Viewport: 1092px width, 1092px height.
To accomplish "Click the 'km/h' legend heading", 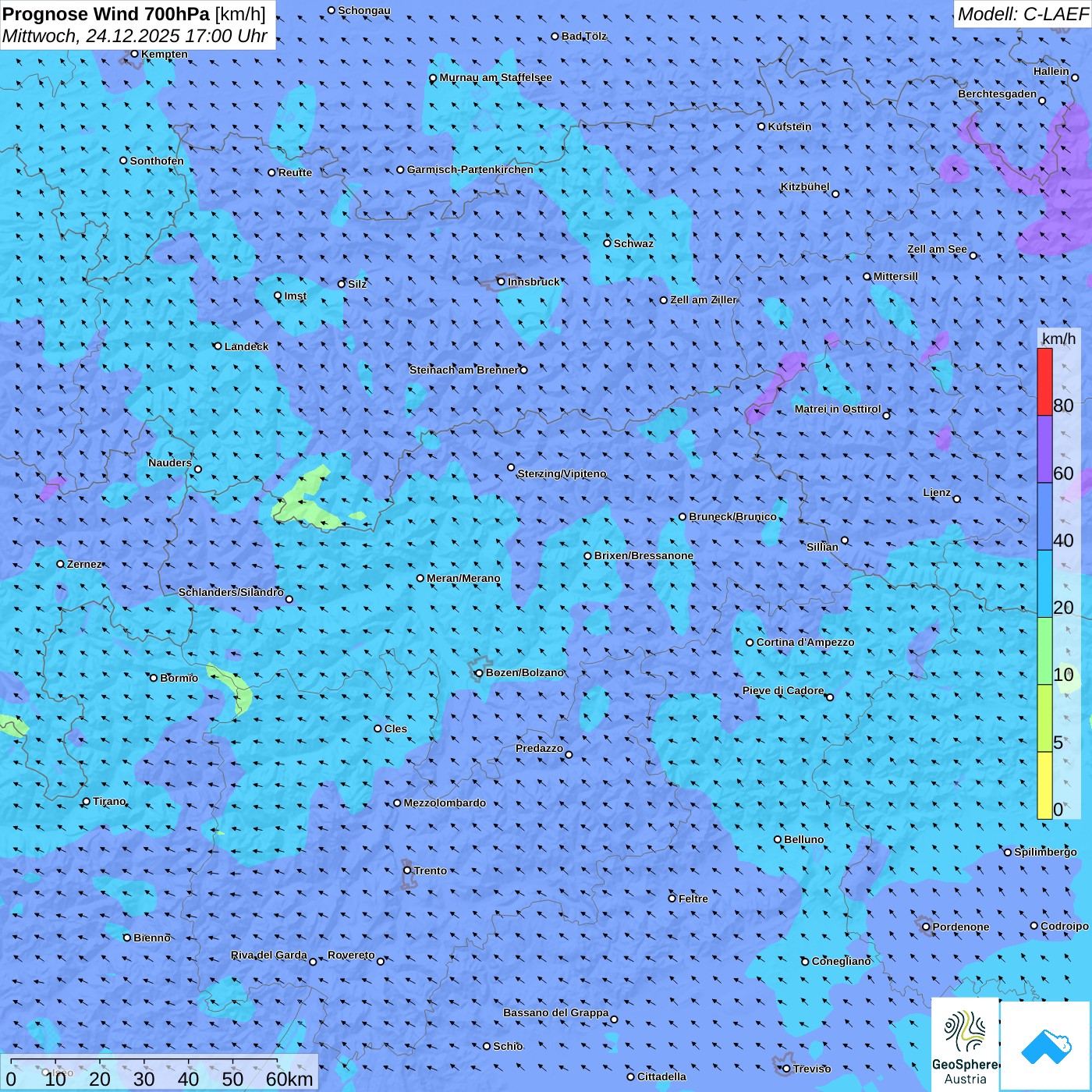I will pos(1058,338).
